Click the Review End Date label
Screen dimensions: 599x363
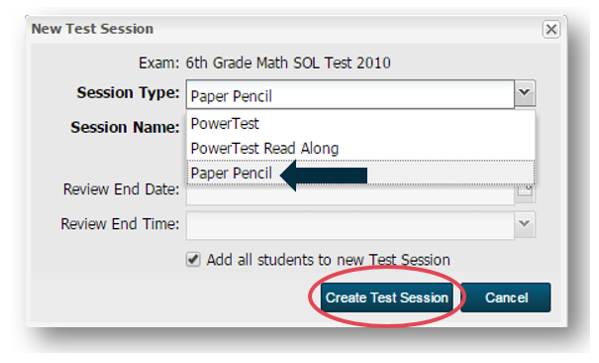tap(121, 189)
